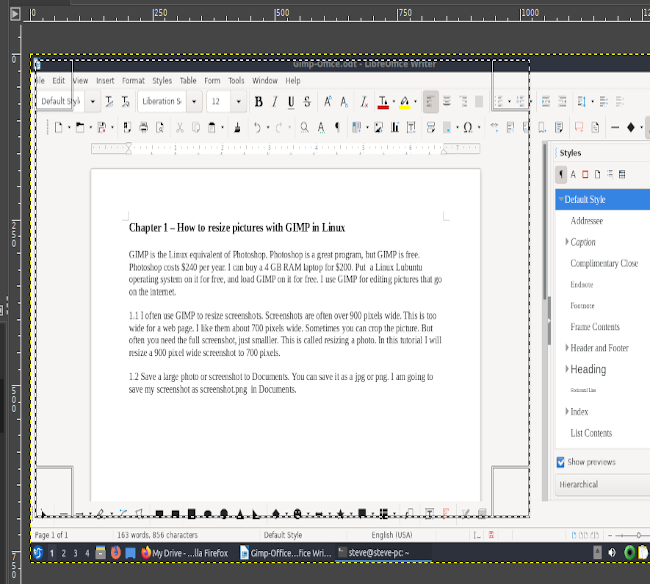Image resolution: width=650 pixels, height=584 pixels.
Task: Select Paragraph Styles icon in Styles panel
Action: click(561, 175)
